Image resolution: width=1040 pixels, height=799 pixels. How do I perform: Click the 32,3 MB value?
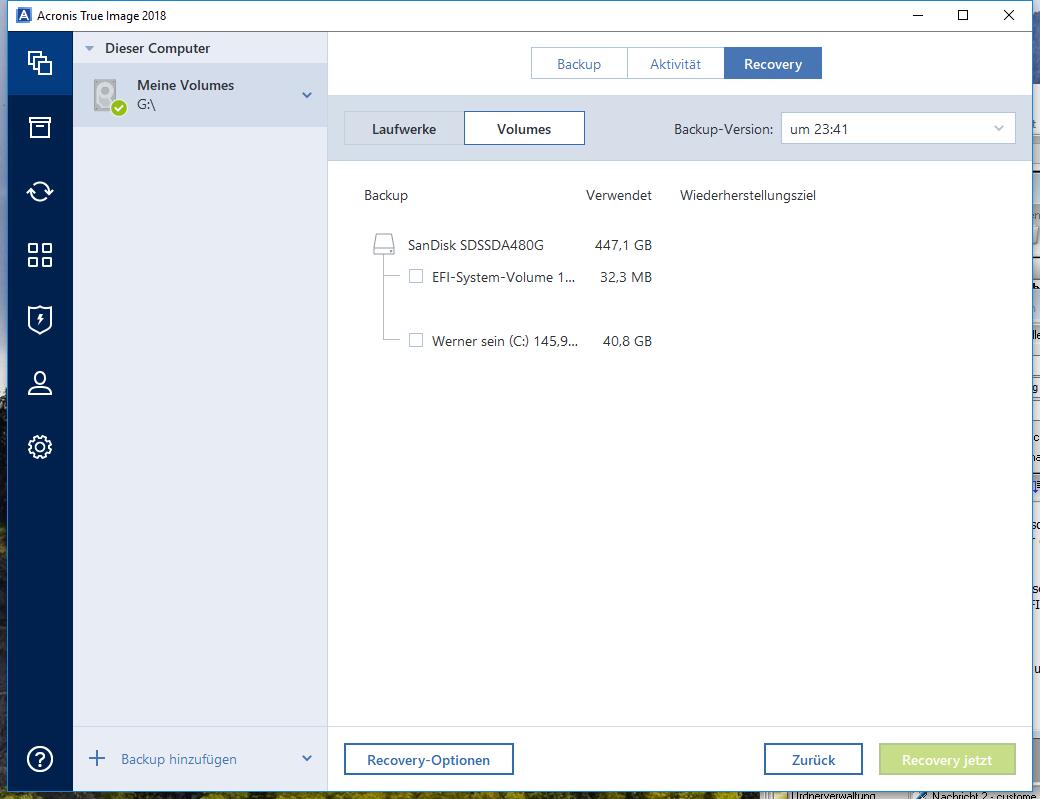(625, 277)
